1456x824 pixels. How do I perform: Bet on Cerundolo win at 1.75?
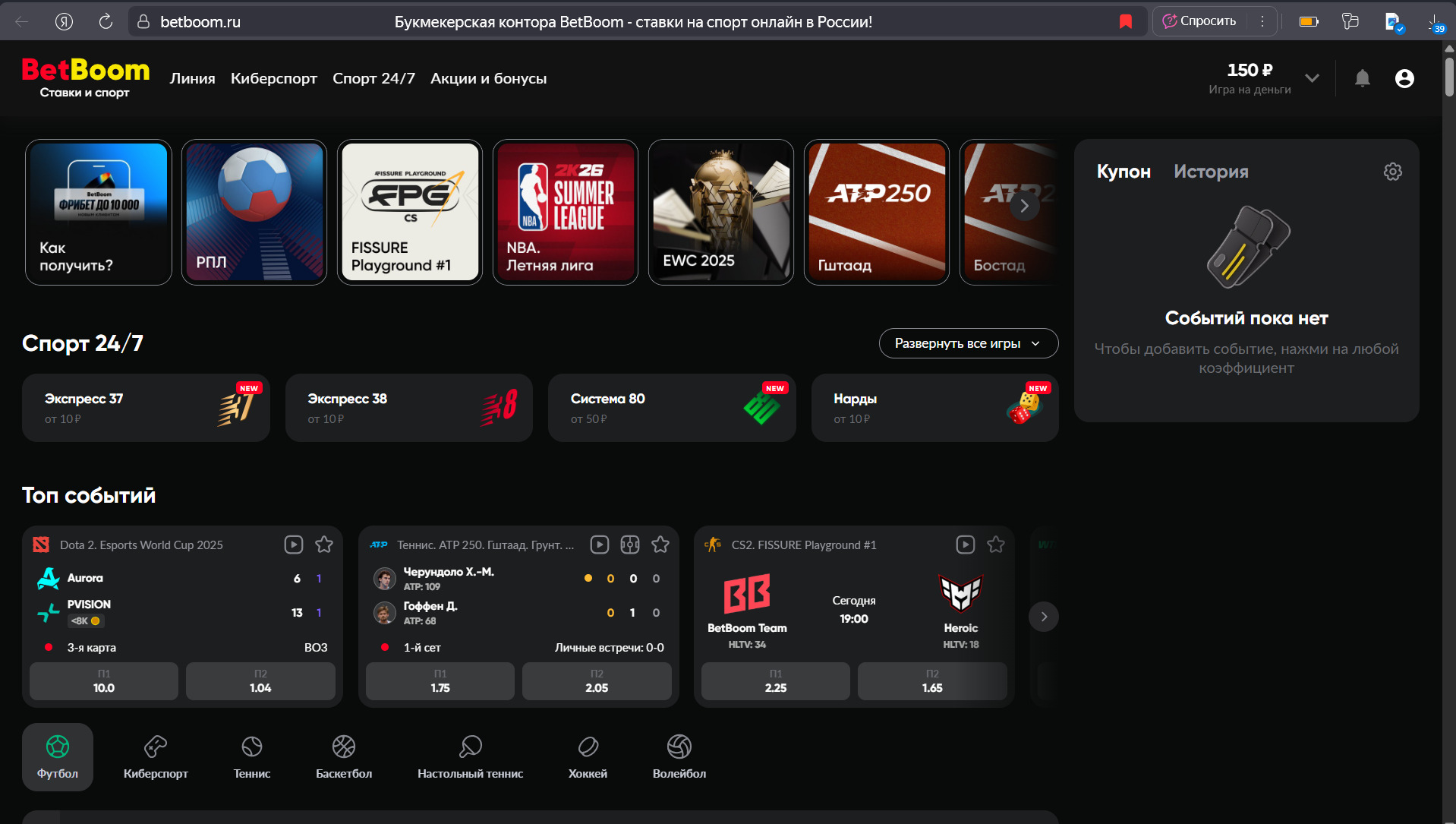440,681
